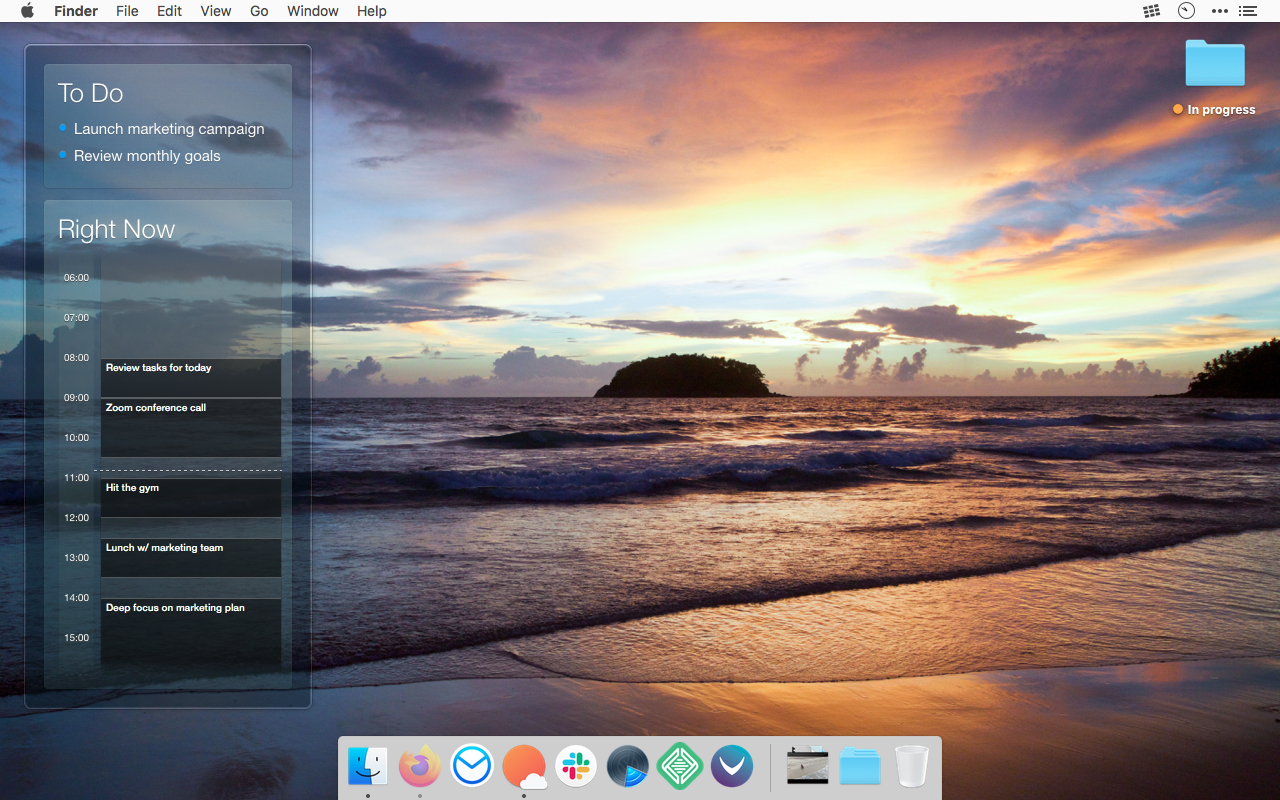
Task: Open the Trash in the Dock
Action: 912,767
